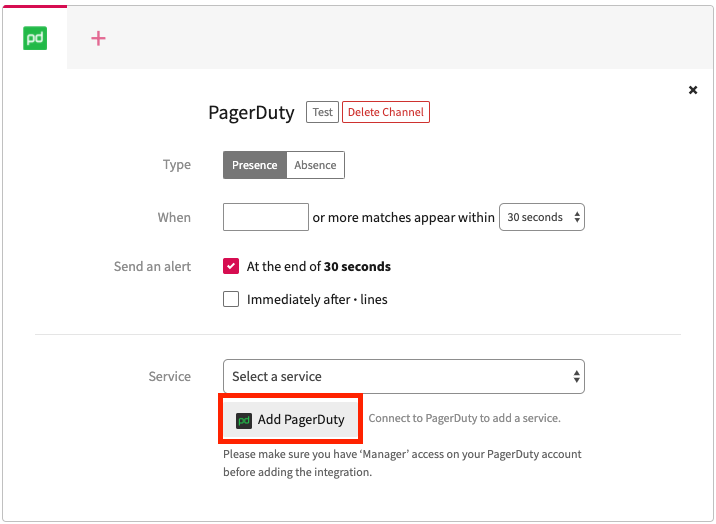This screenshot has height=524, width=716.
Task: Uncheck At the end of 30 seconds
Action: 231,266
